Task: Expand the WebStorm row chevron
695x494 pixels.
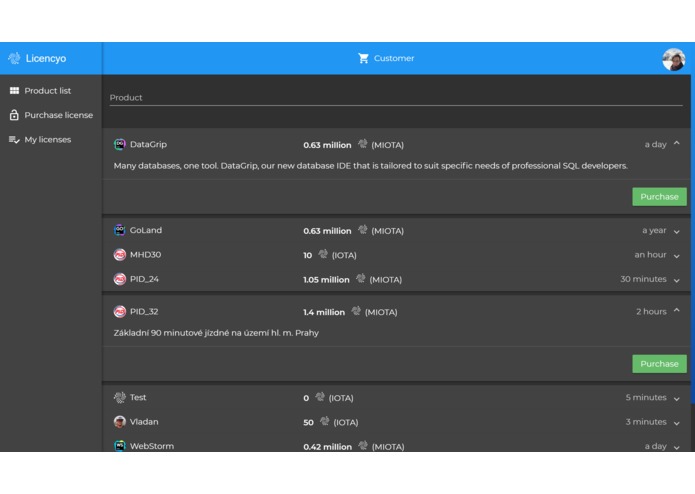Action: tap(676, 447)
